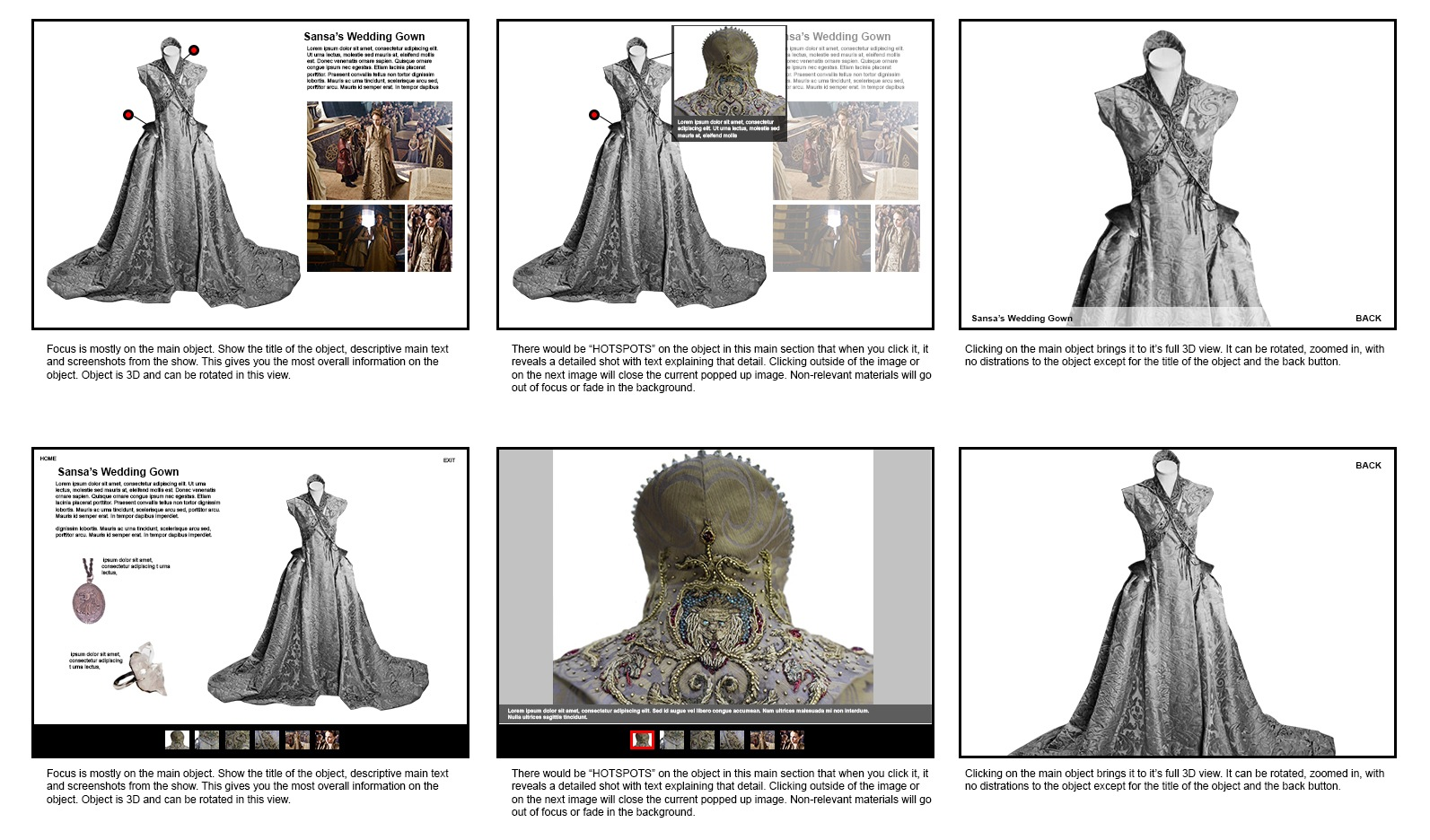Click the large embroidered lion collar image

click(713, 577)
